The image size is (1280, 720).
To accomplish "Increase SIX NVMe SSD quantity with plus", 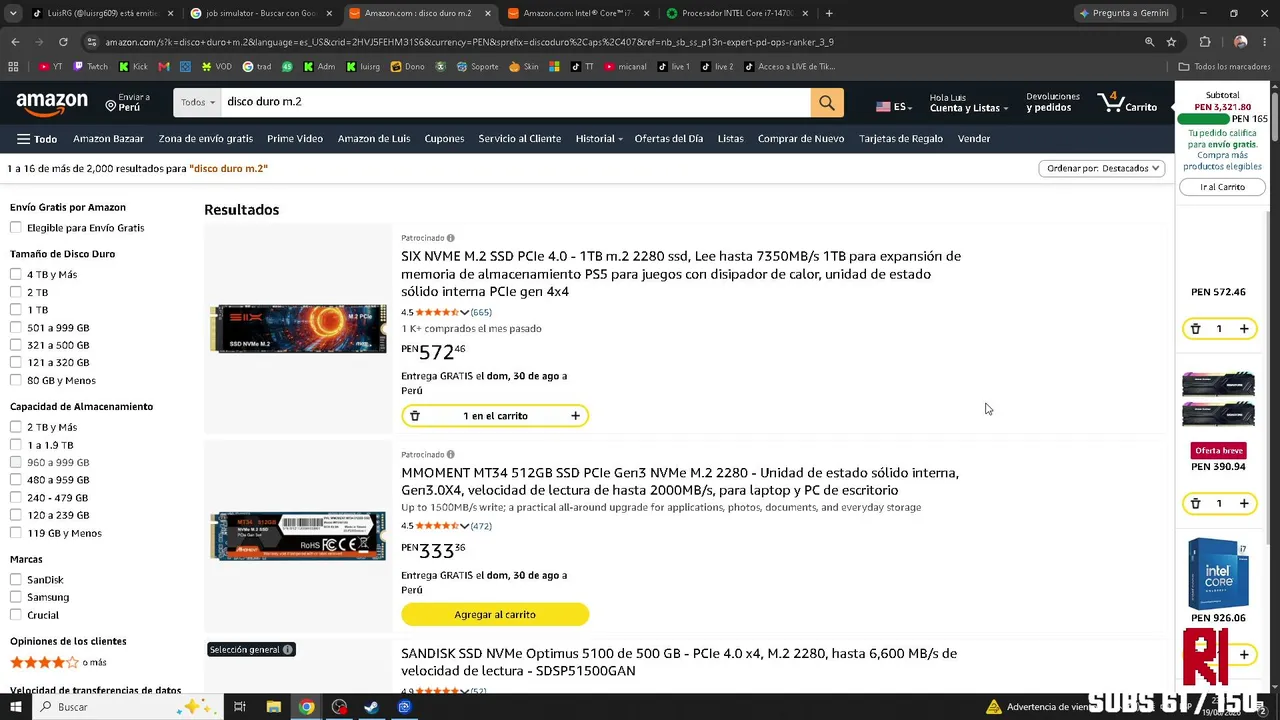I will (575, 416).
